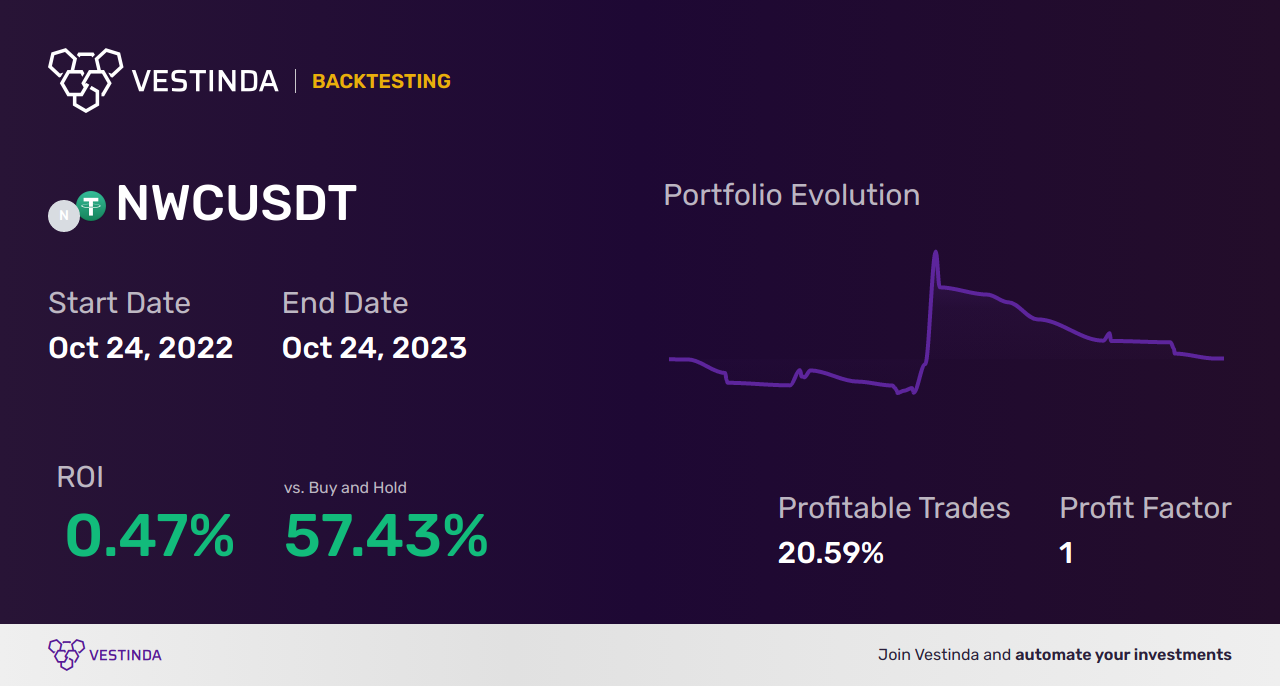This screenshot has height=686, width=1280.
Task: Click the Start Date label
Action: pos(119,303)
